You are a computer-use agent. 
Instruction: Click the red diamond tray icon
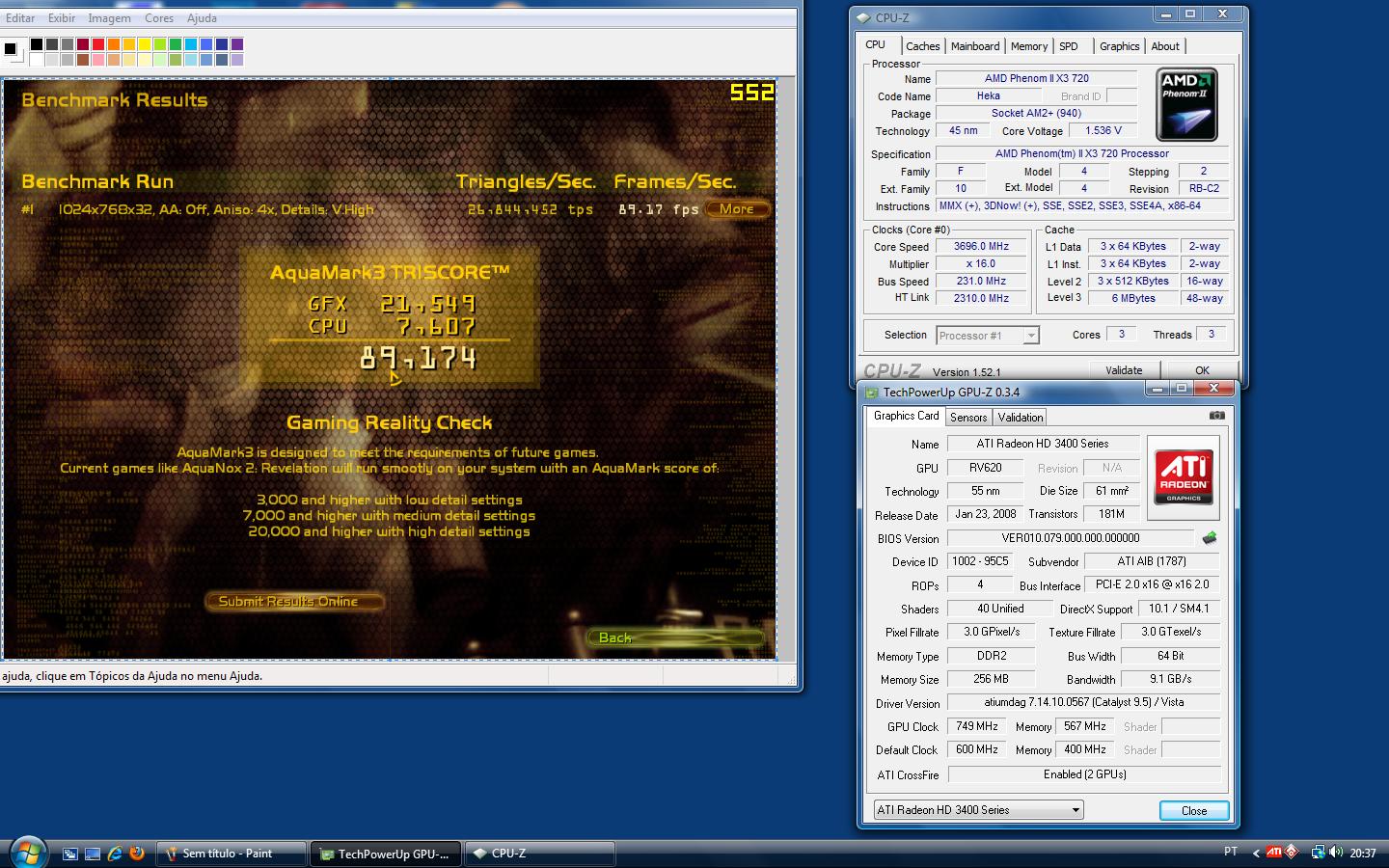[x=1291, y=852]
